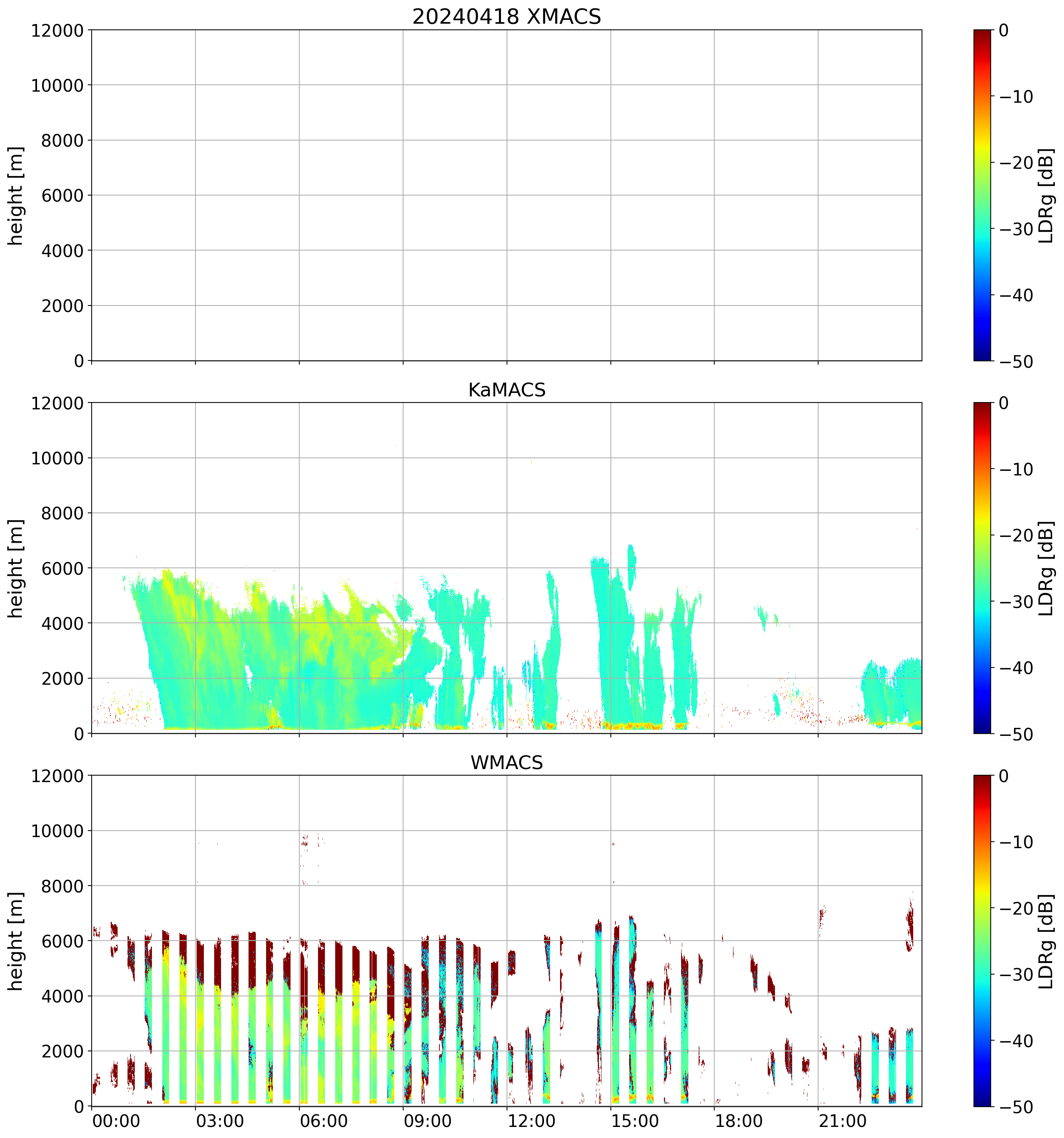The height and width of the screenshot is (1138, 1064).
Task: Click the 00:00 time axis label
Action: point(116,1122)
